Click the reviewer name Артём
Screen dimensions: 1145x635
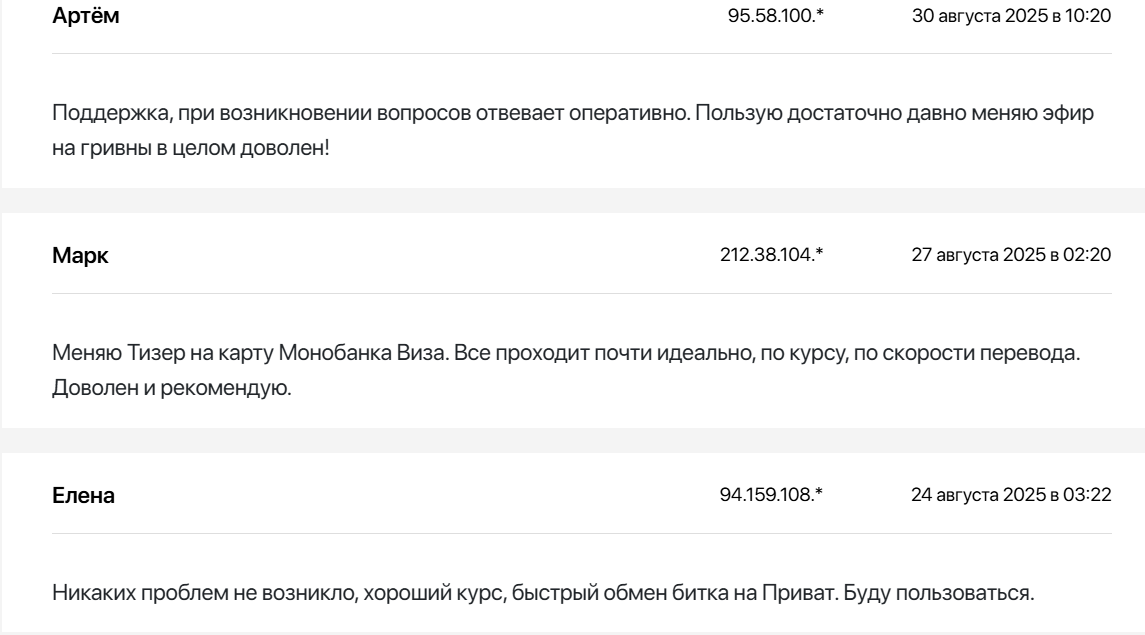tap(85, 16)
